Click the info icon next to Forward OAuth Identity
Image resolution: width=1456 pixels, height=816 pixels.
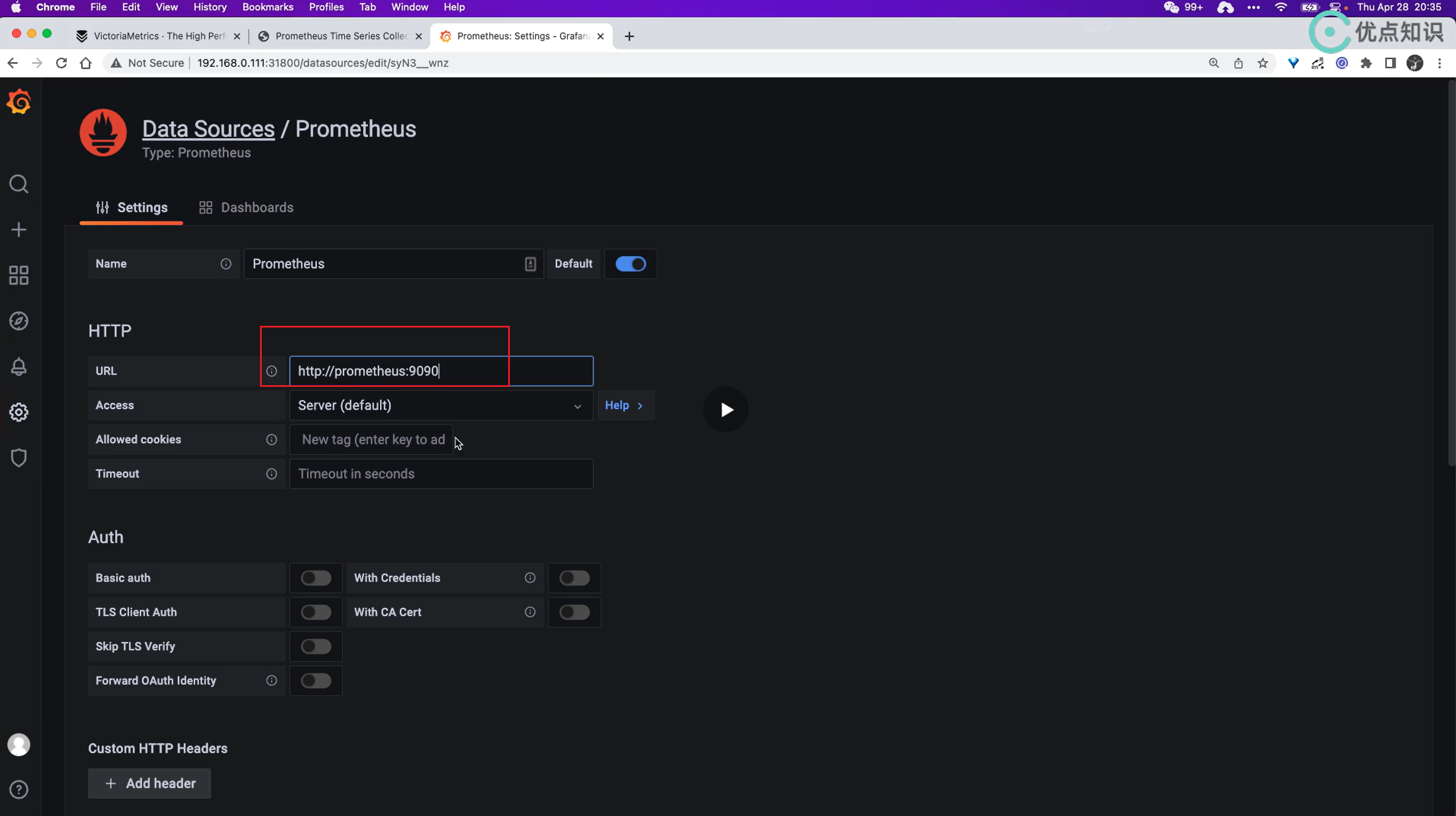click(271, 680)
